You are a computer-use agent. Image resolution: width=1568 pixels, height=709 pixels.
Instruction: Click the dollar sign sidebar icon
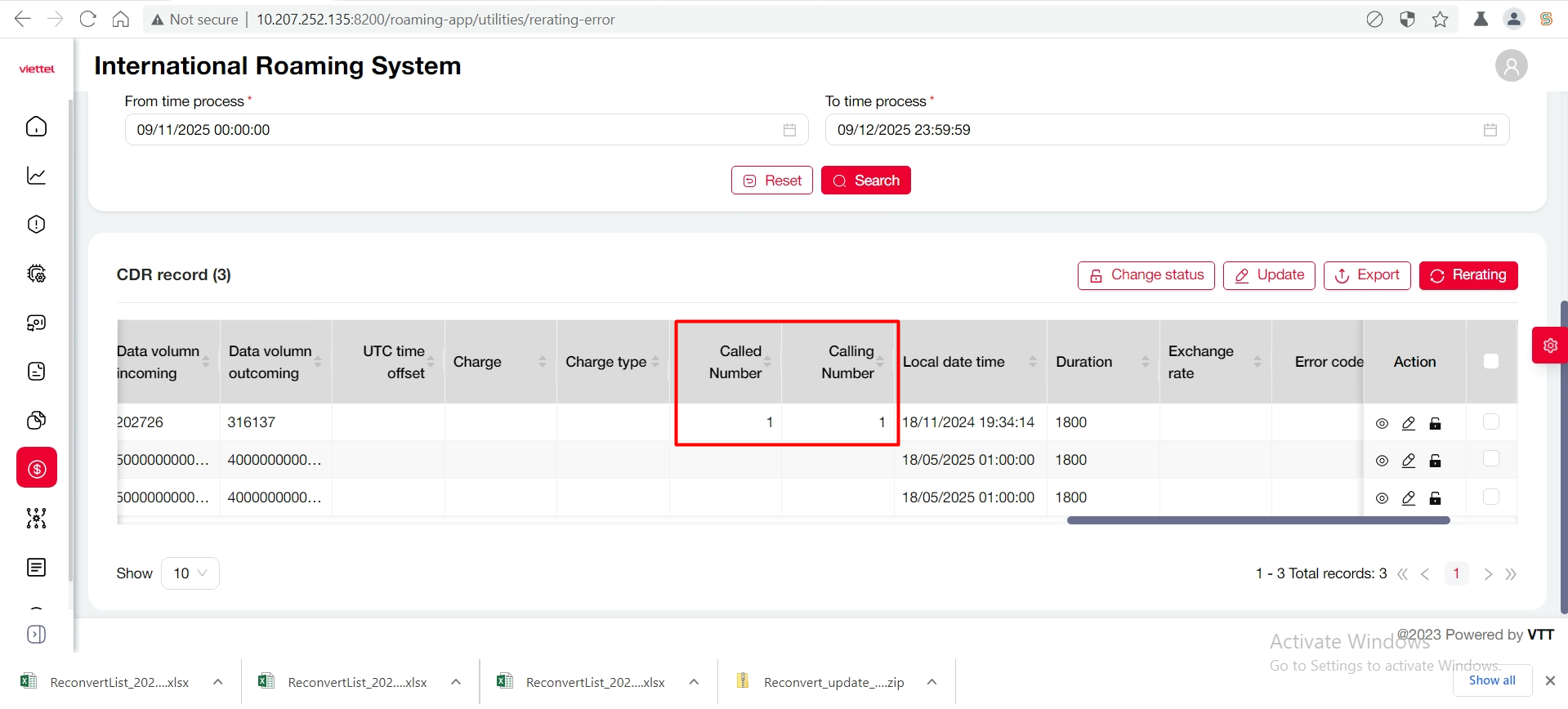[37, 468]
